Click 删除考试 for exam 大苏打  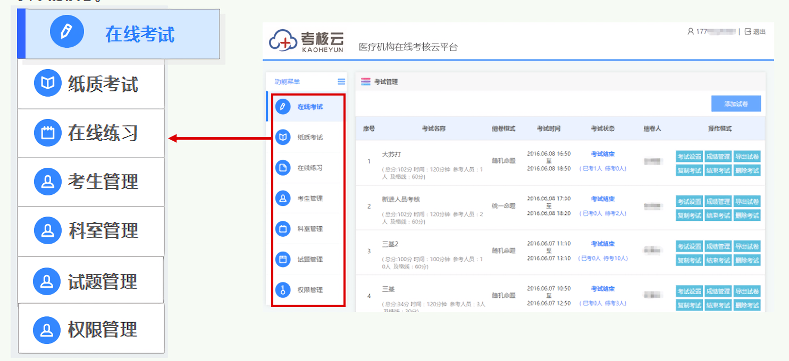[x=747, y=170]
